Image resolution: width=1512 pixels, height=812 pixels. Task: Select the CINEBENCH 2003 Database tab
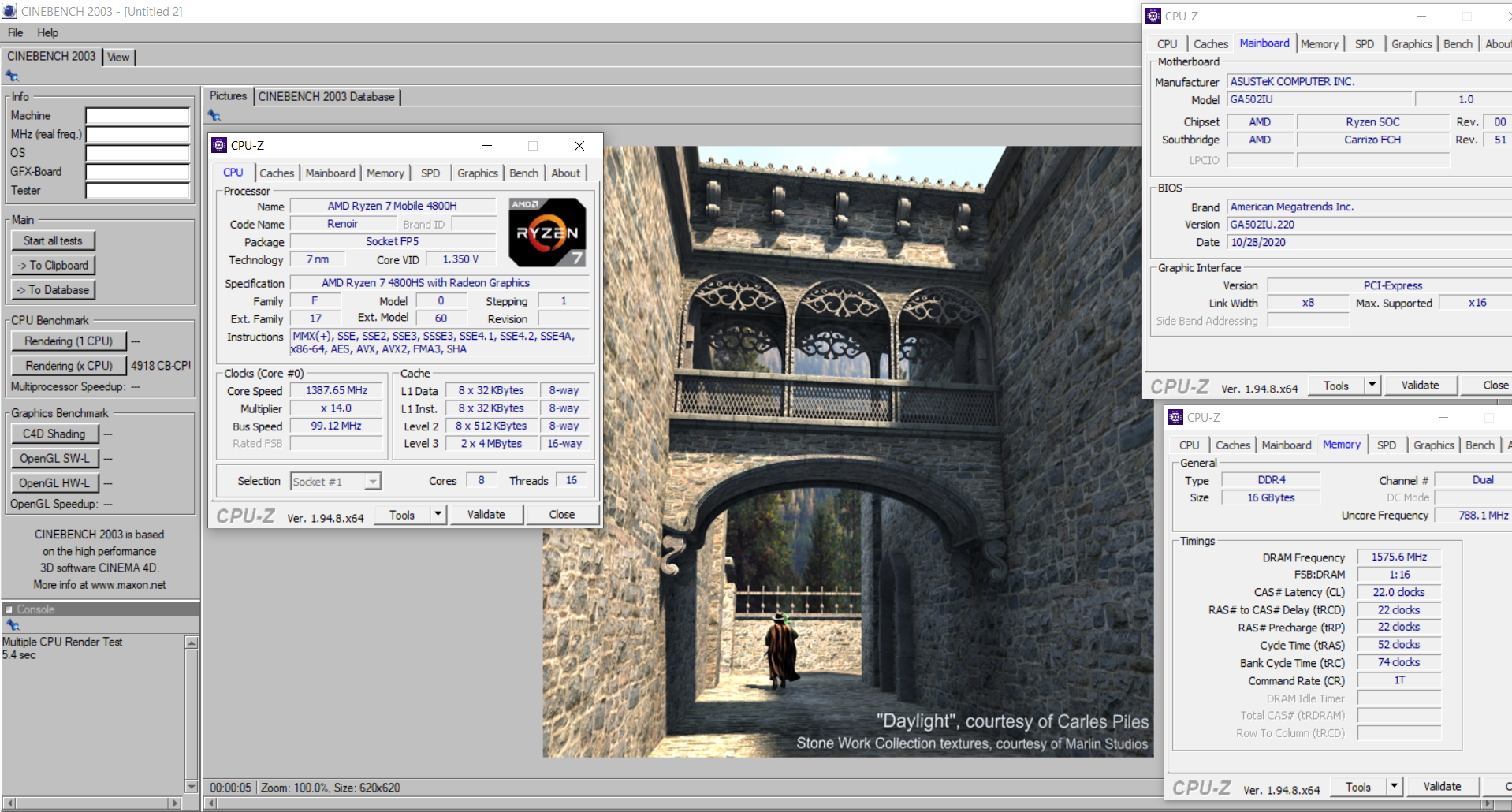coord(326,96)
